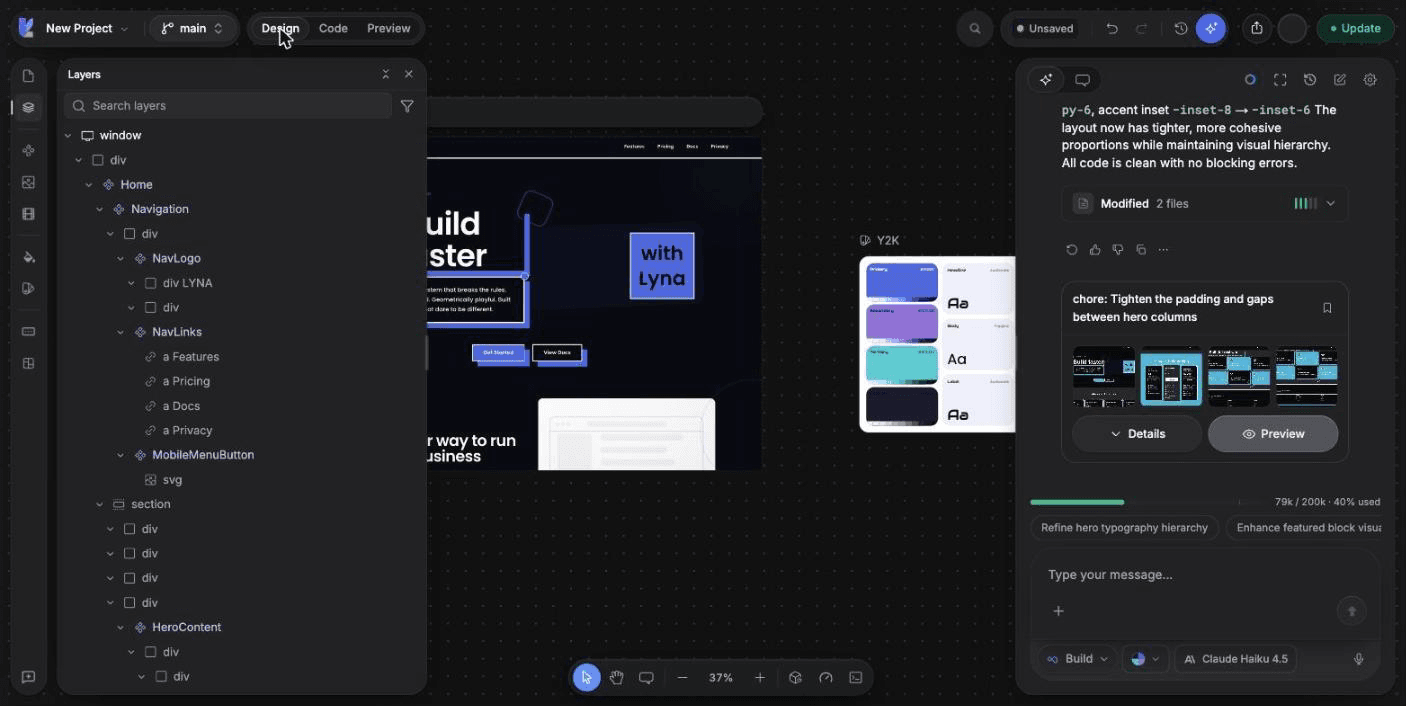Switch to the Code tab
The height and width of the screenshot is (706, 1406).
click(333, 29)
